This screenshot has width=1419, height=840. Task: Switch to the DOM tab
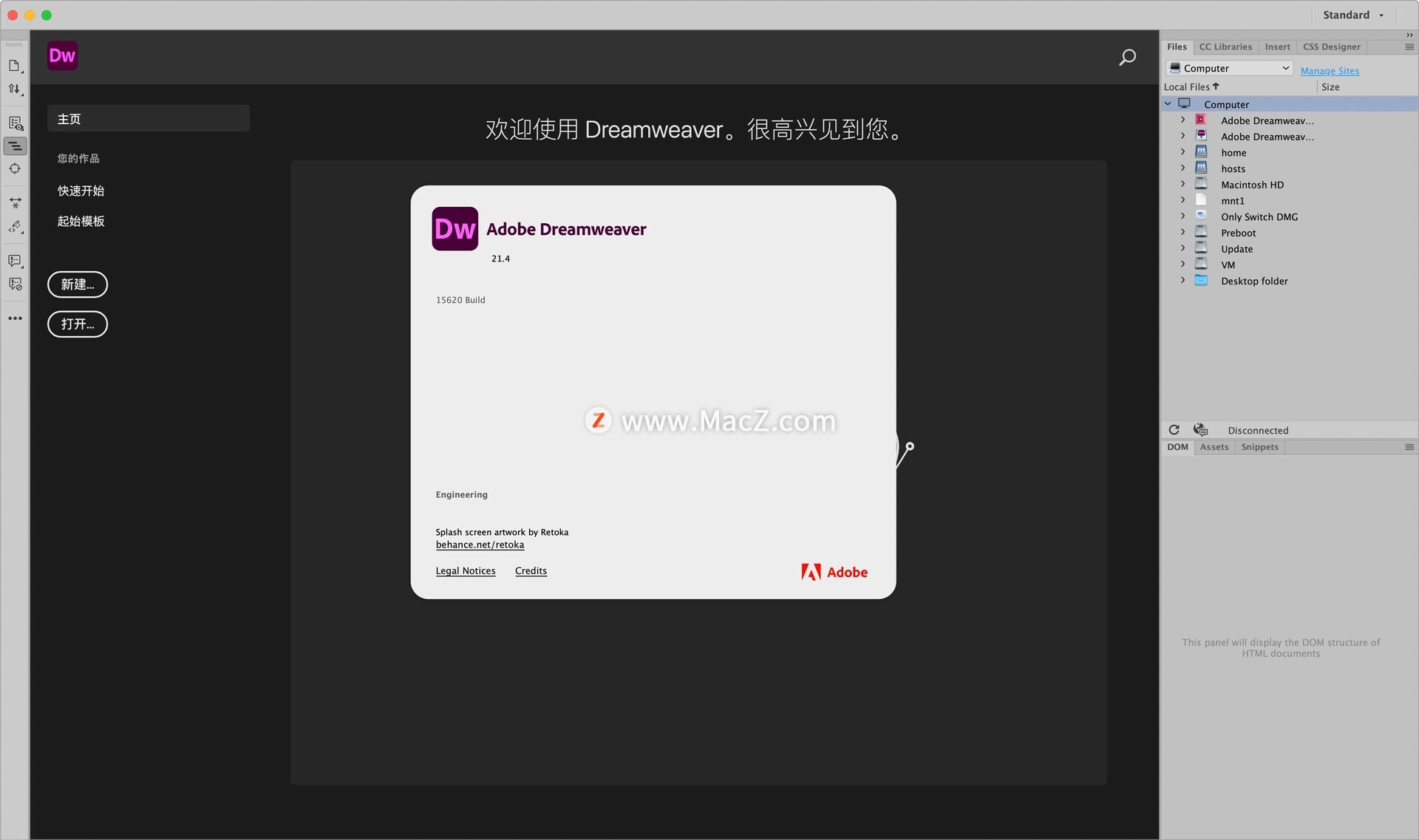1177,447
